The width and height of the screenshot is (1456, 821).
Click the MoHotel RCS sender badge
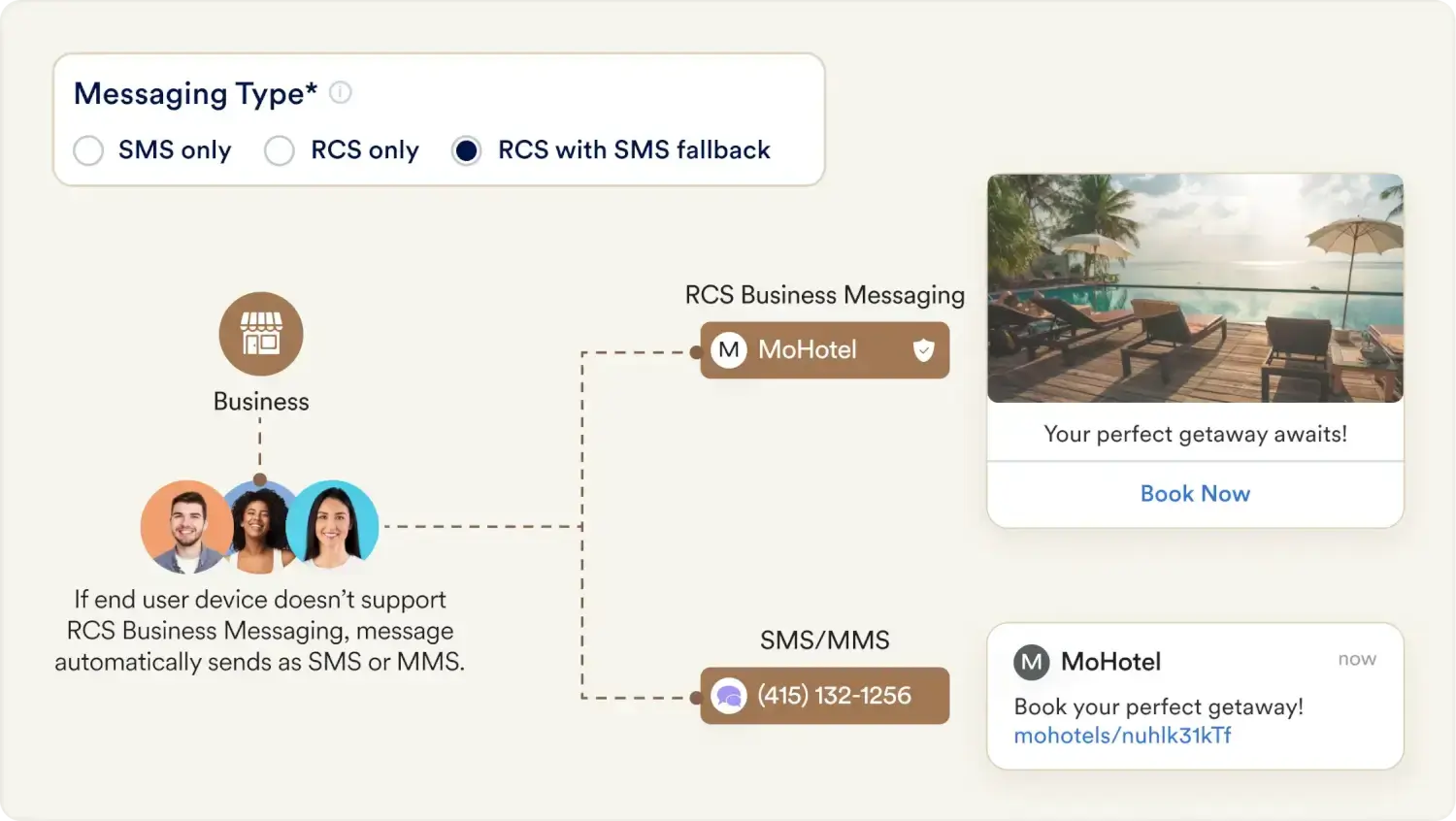pos(824,350)
